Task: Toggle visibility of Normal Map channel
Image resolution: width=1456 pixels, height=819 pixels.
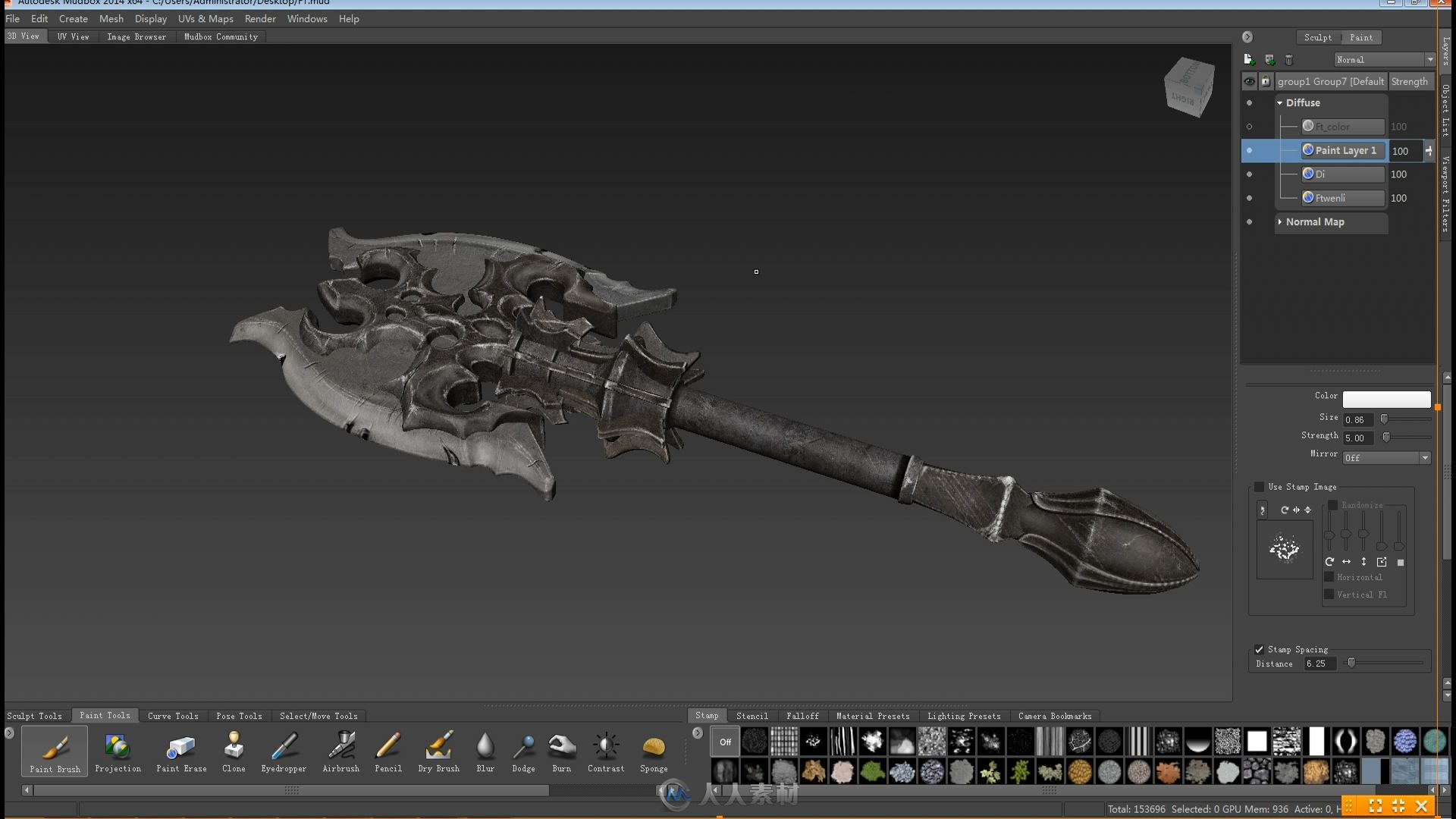Action: pos(1249,222)
